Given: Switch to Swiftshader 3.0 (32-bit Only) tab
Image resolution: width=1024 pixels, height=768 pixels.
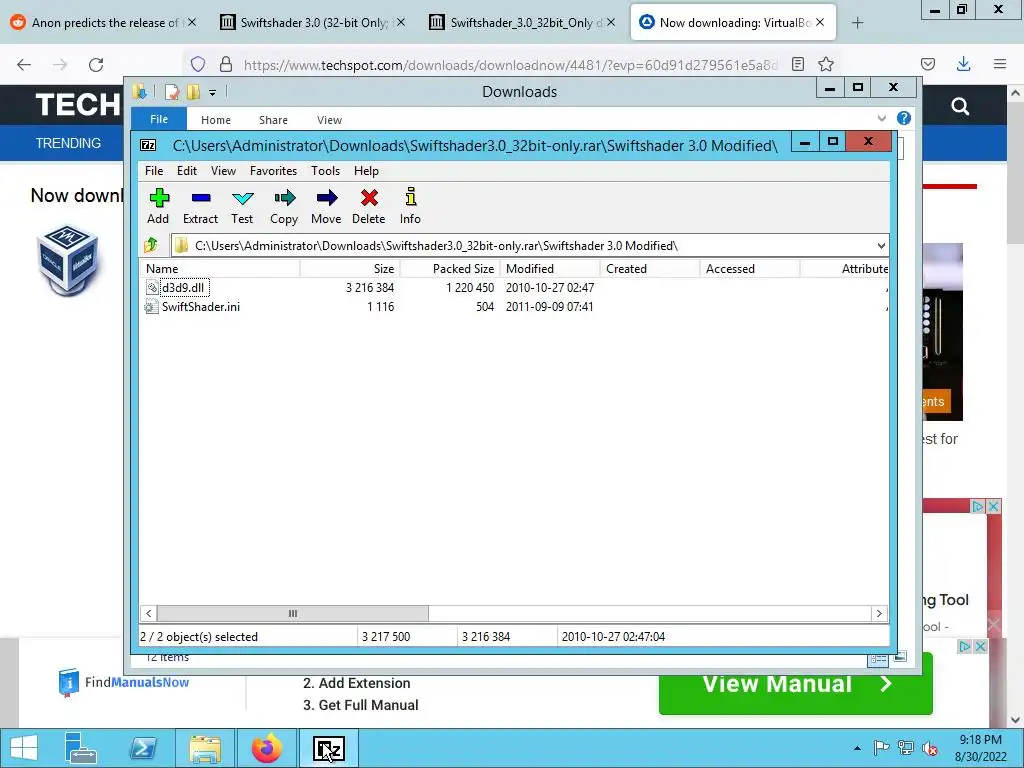Looking at the screenshot, I should point(313,23).
